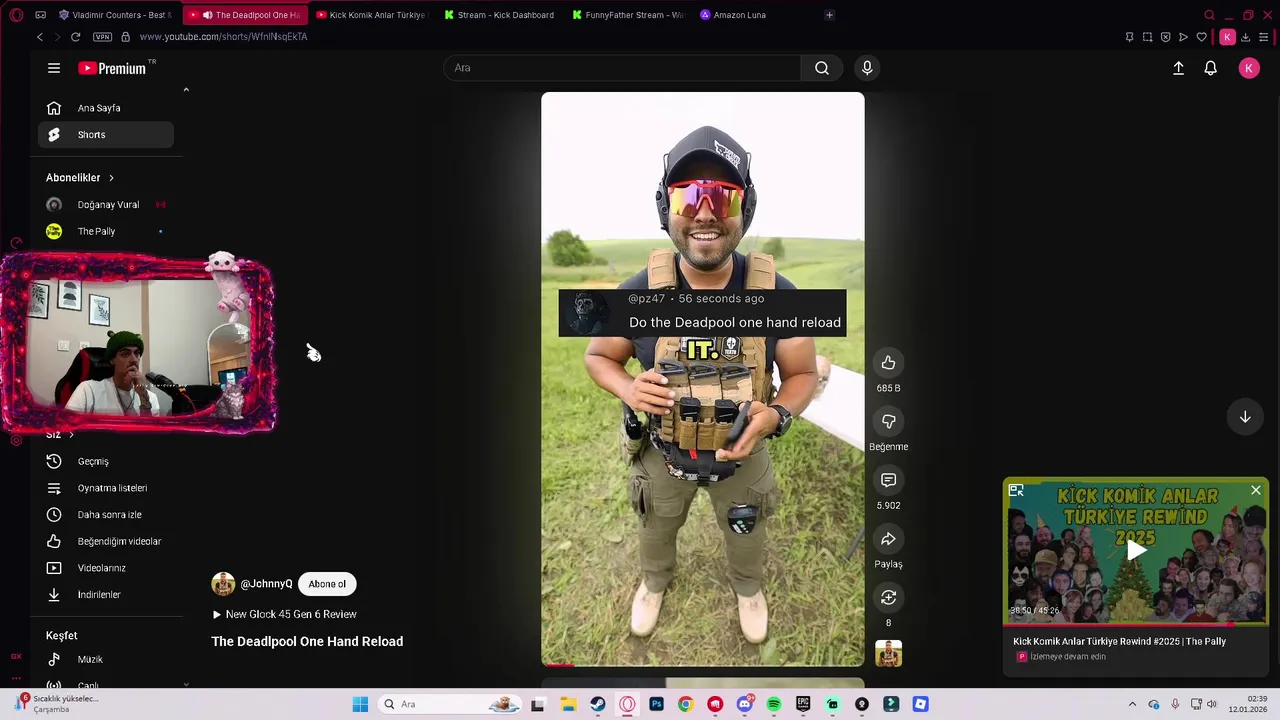Open Geçmiş watch history
The height and width of the screenshot is (720, 1280).
tap(106, 461)
